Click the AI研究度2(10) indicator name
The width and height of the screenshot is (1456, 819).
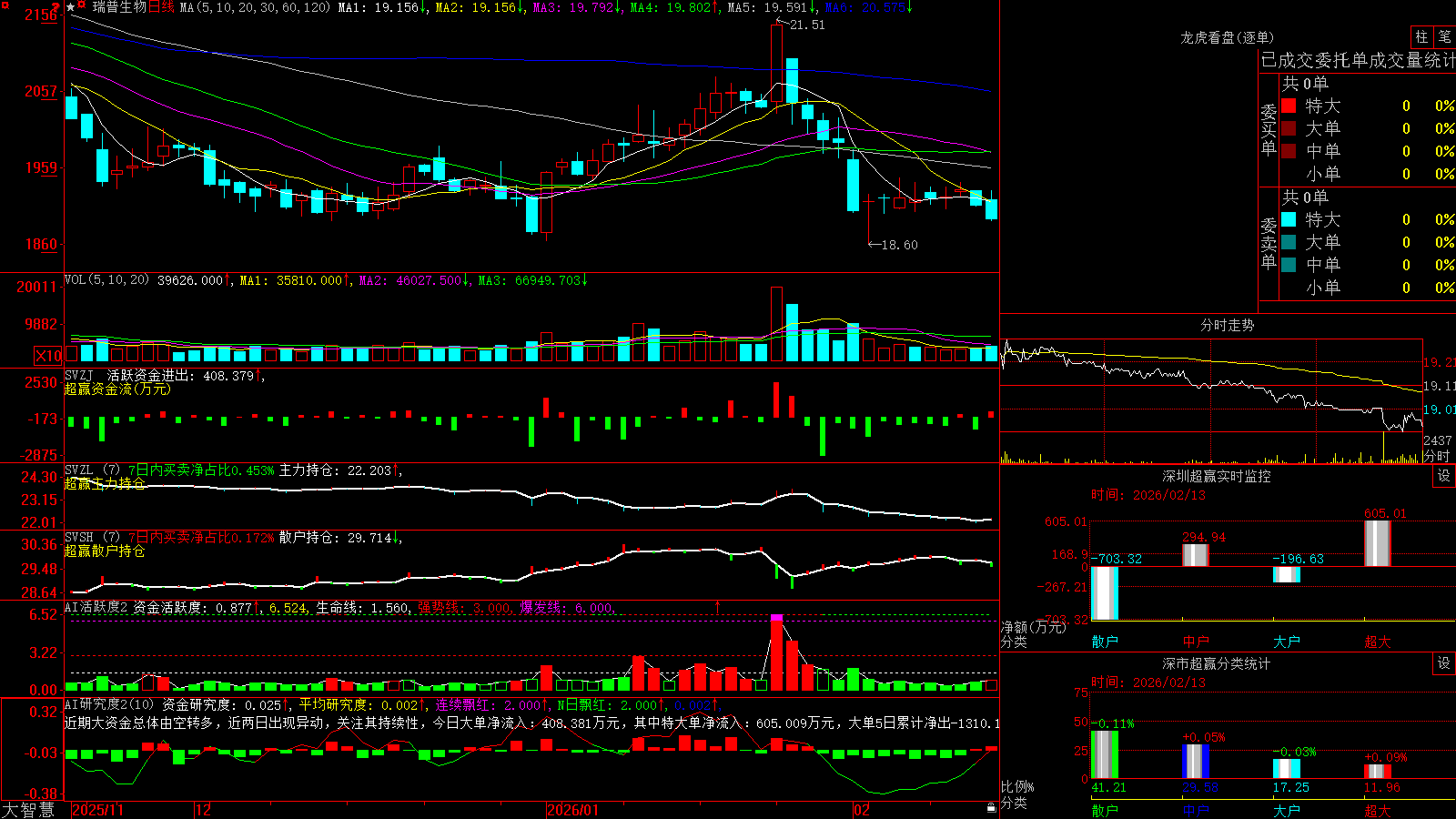[x=109, y=704]
